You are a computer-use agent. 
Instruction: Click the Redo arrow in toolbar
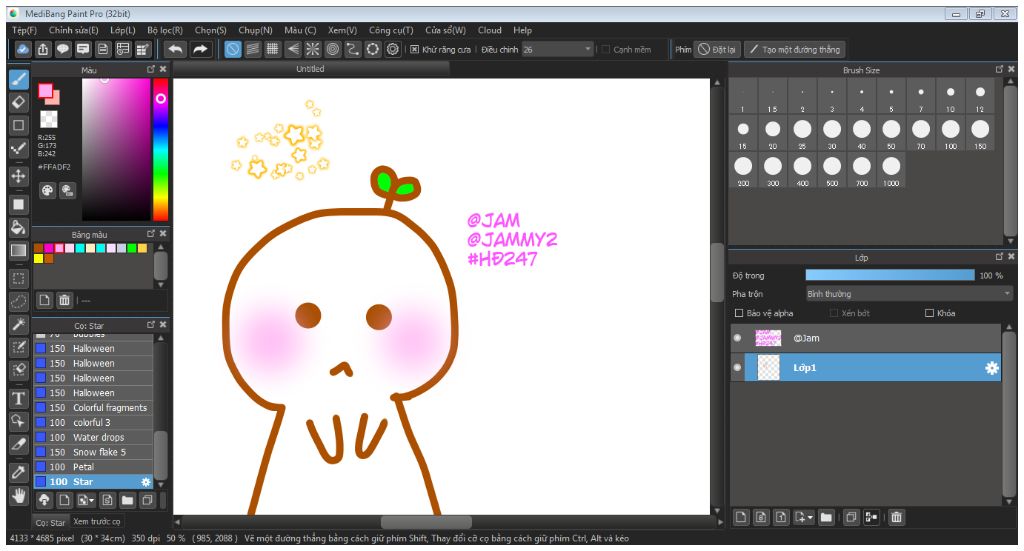(200, 49)
